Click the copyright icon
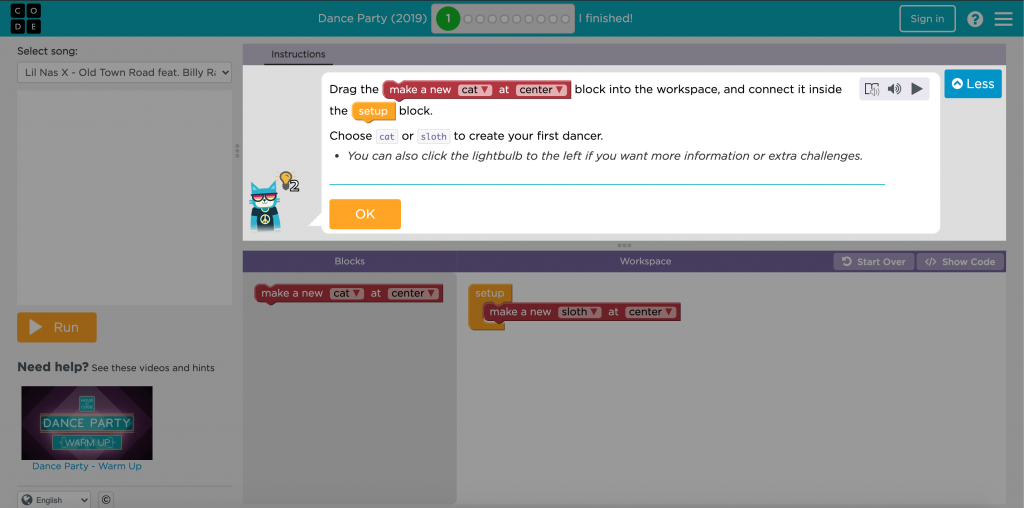1024x508 pixels. tap(106, 500)
